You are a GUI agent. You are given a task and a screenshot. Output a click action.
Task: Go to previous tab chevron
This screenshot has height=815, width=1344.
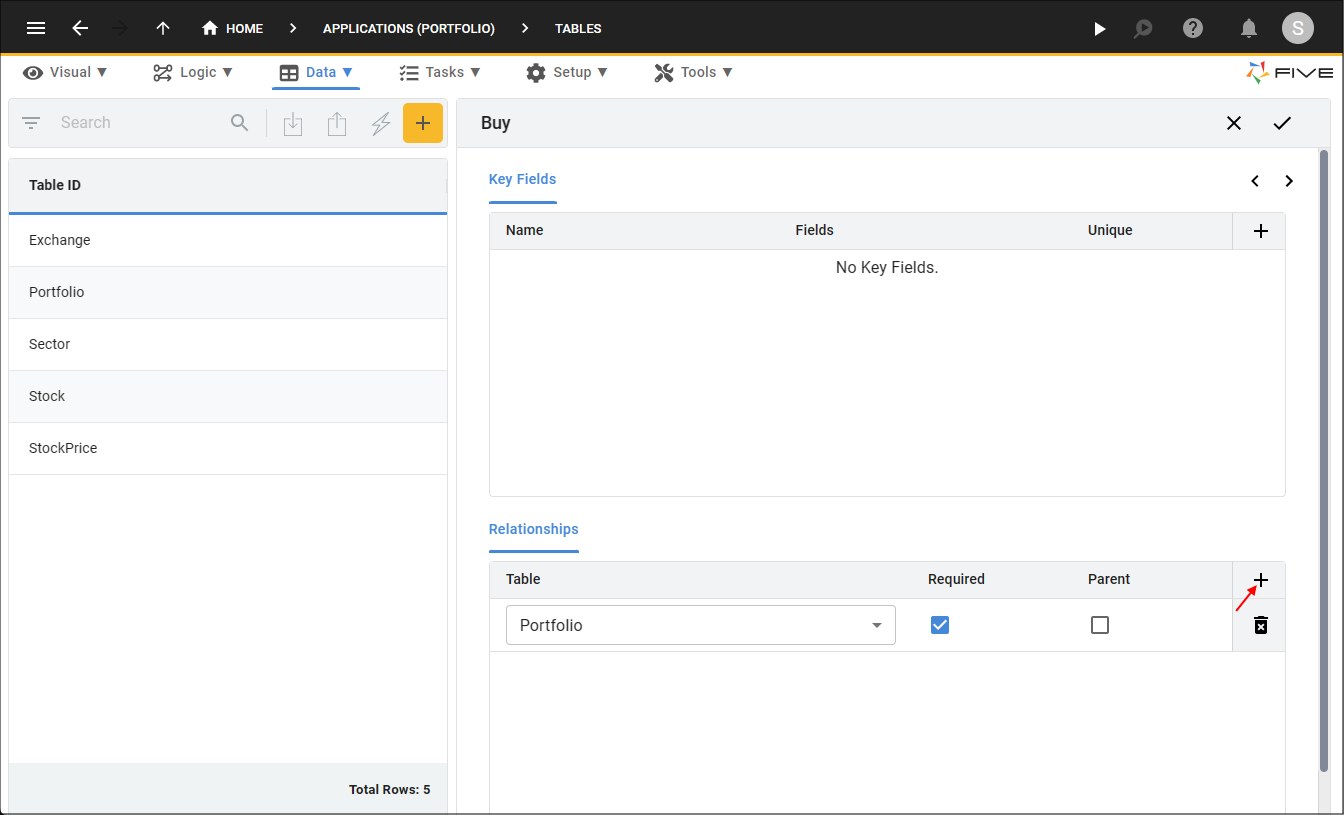pos(1255,181)
